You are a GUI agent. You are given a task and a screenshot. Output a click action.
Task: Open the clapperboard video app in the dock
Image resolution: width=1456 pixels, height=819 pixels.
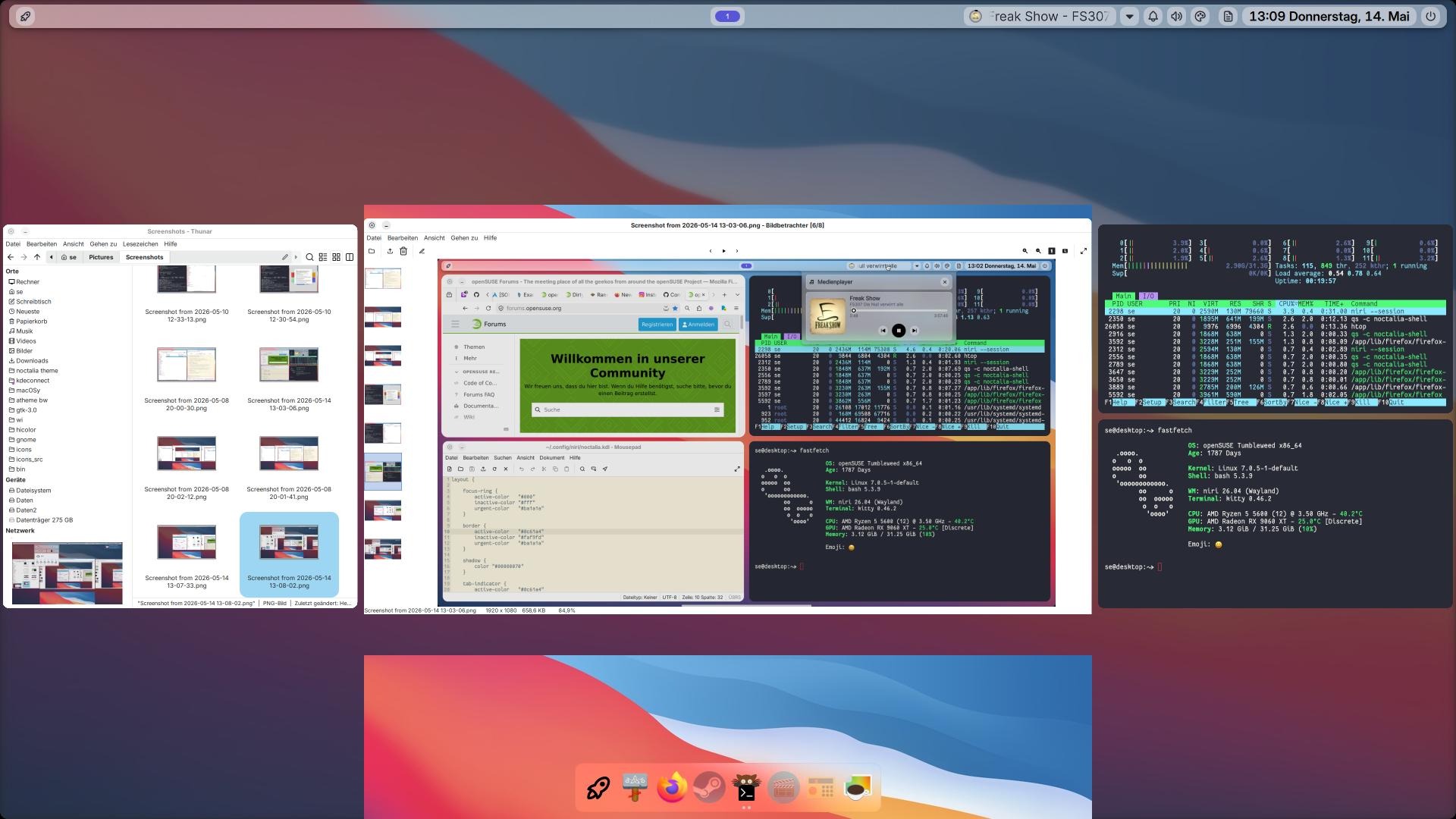tap(783, 788)
